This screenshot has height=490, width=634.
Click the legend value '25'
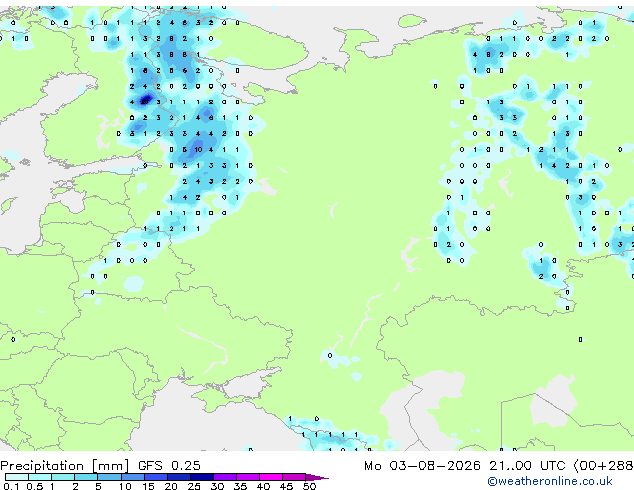coord(194,486)
